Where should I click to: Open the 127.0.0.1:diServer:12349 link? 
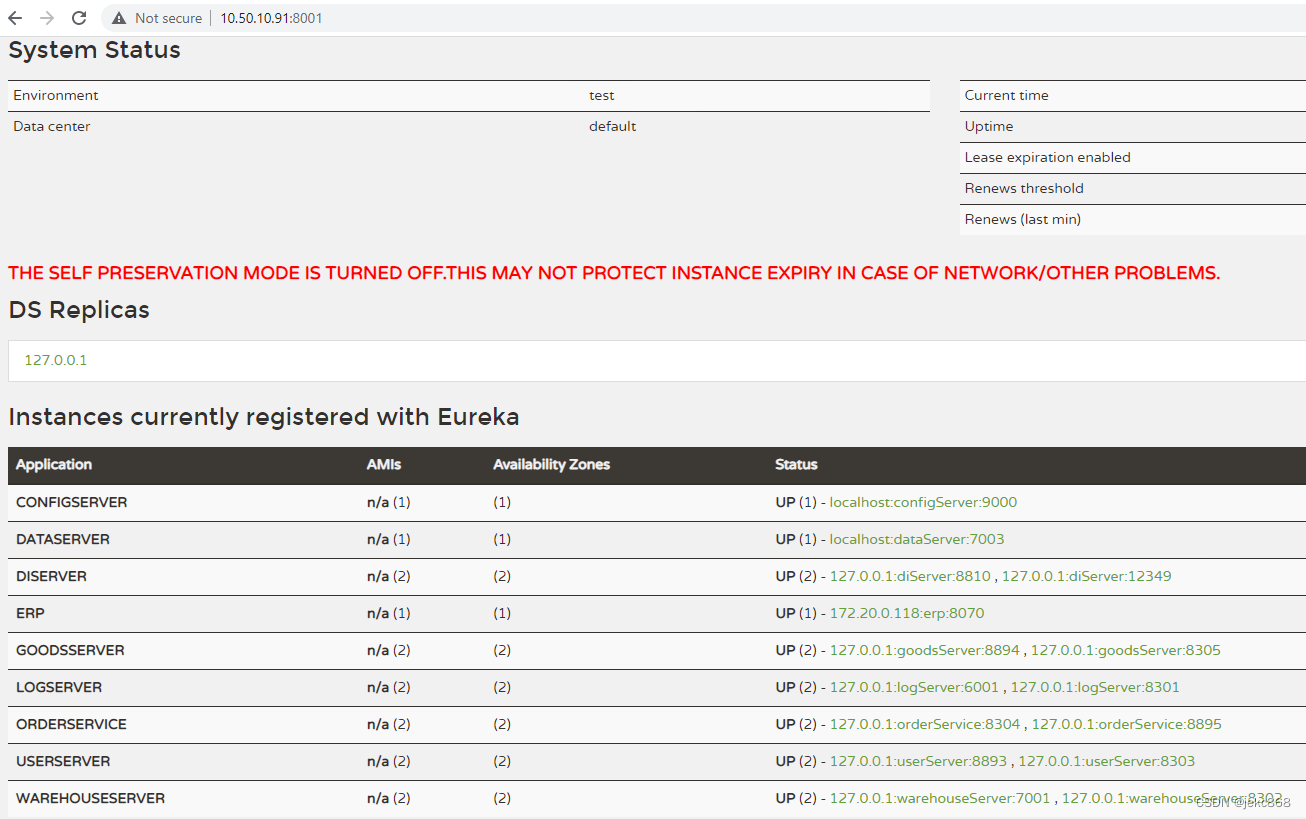(x=1086, y=576)
